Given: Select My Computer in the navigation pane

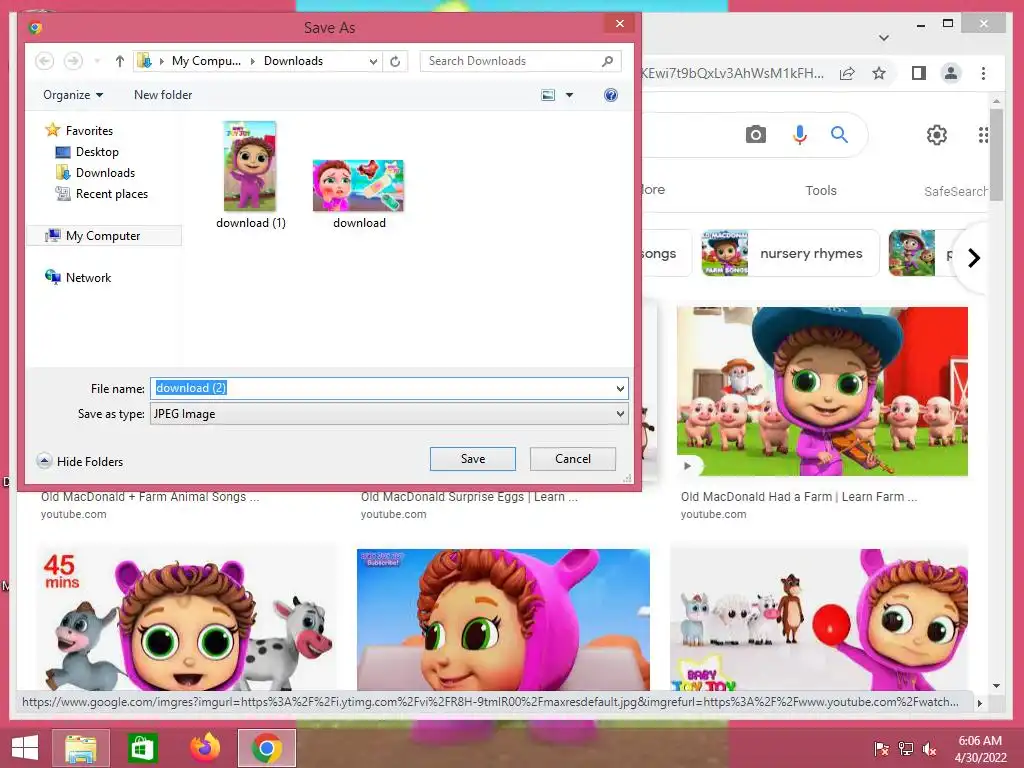Looking at the screenshot, I should tap(104, 236).
